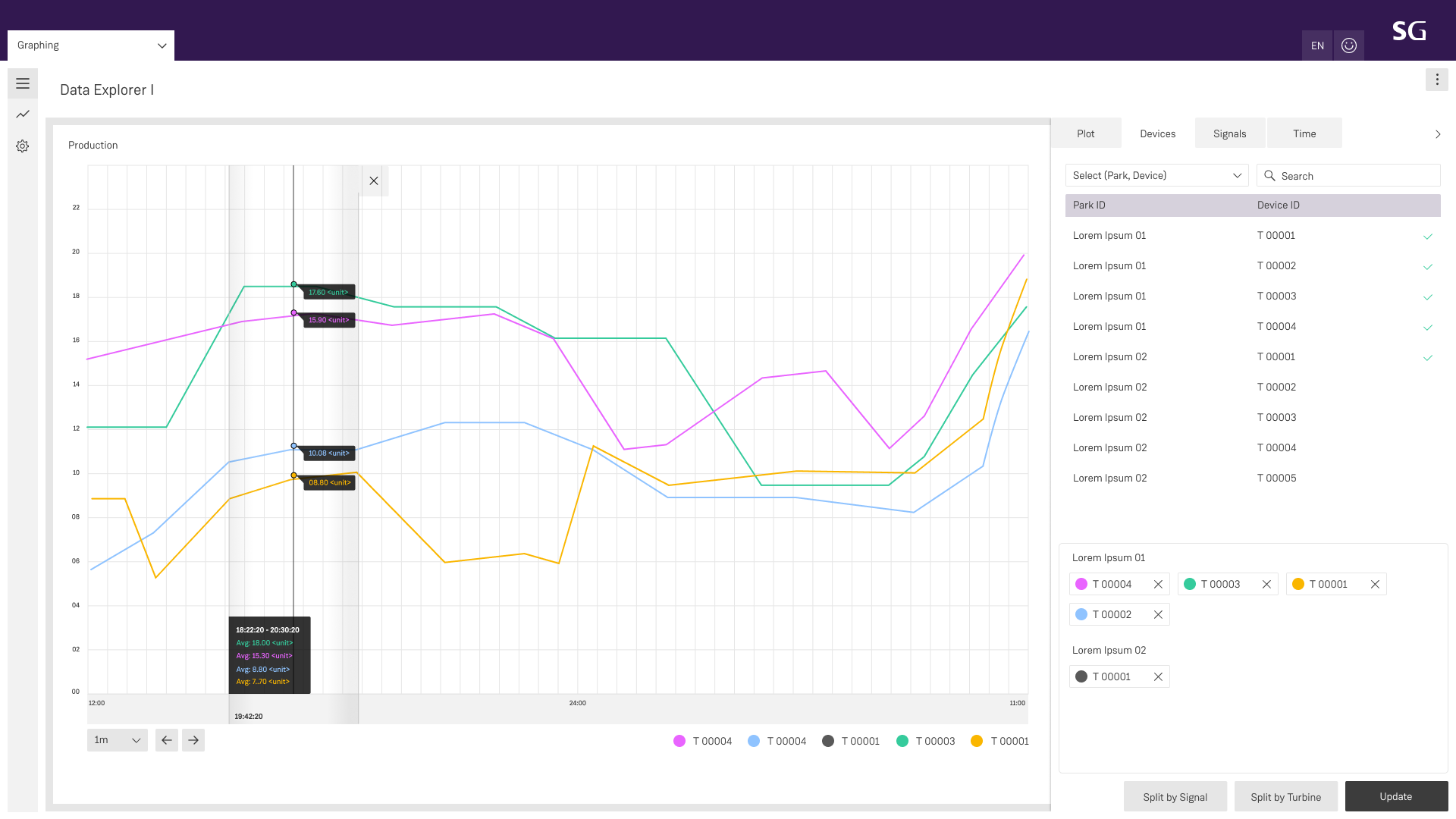Click the Split by Signal button
This screenshot has height=819, width=1456.
[1175, 796]
